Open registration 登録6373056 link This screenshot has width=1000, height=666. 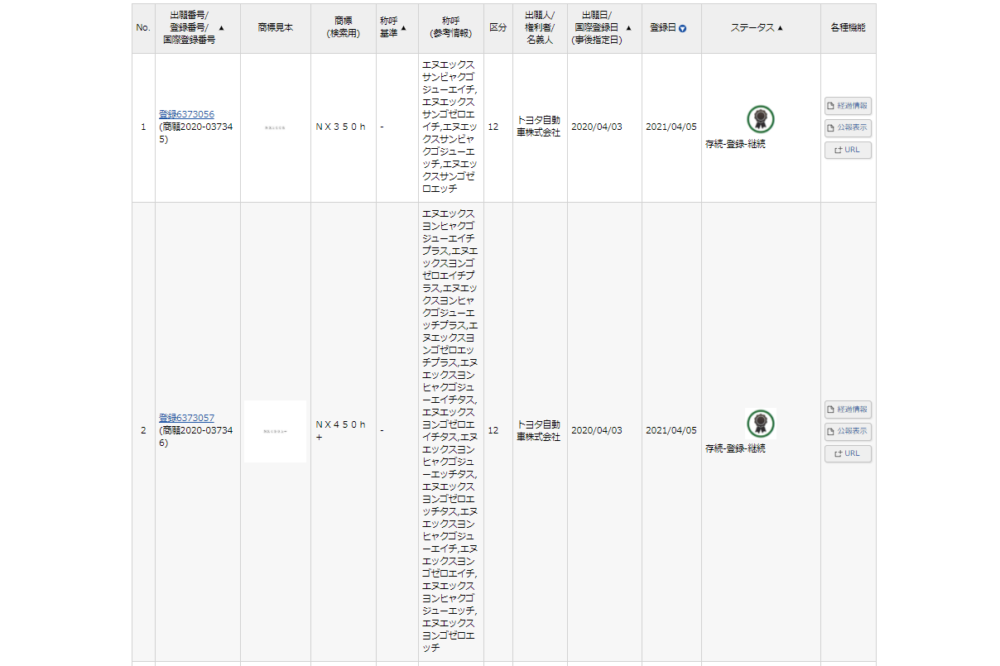[186, 114]
